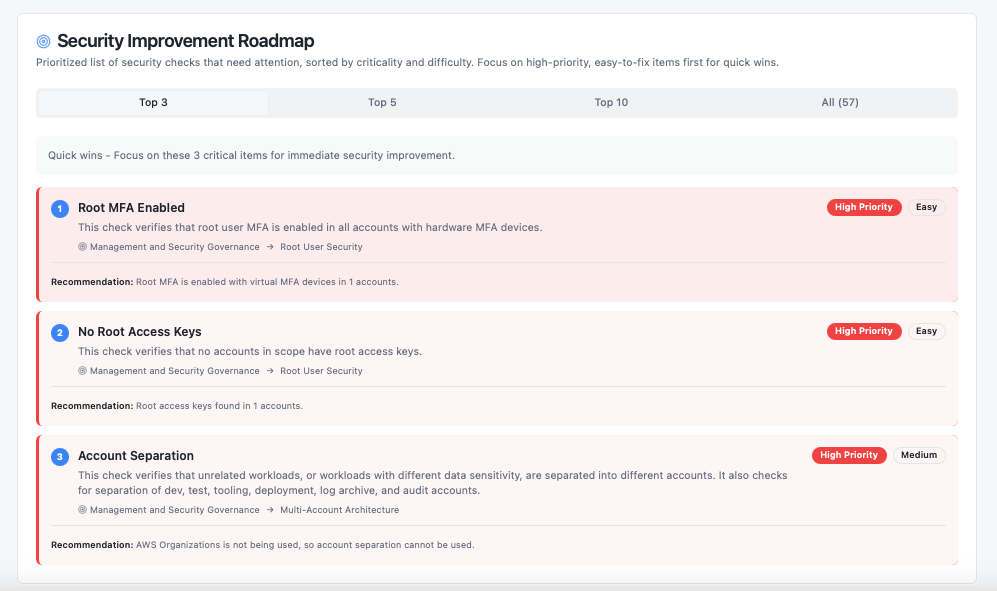Click the Easy badge on No Root Access Keys
This screenshot has width=997, height=591.
pos(926,331)
